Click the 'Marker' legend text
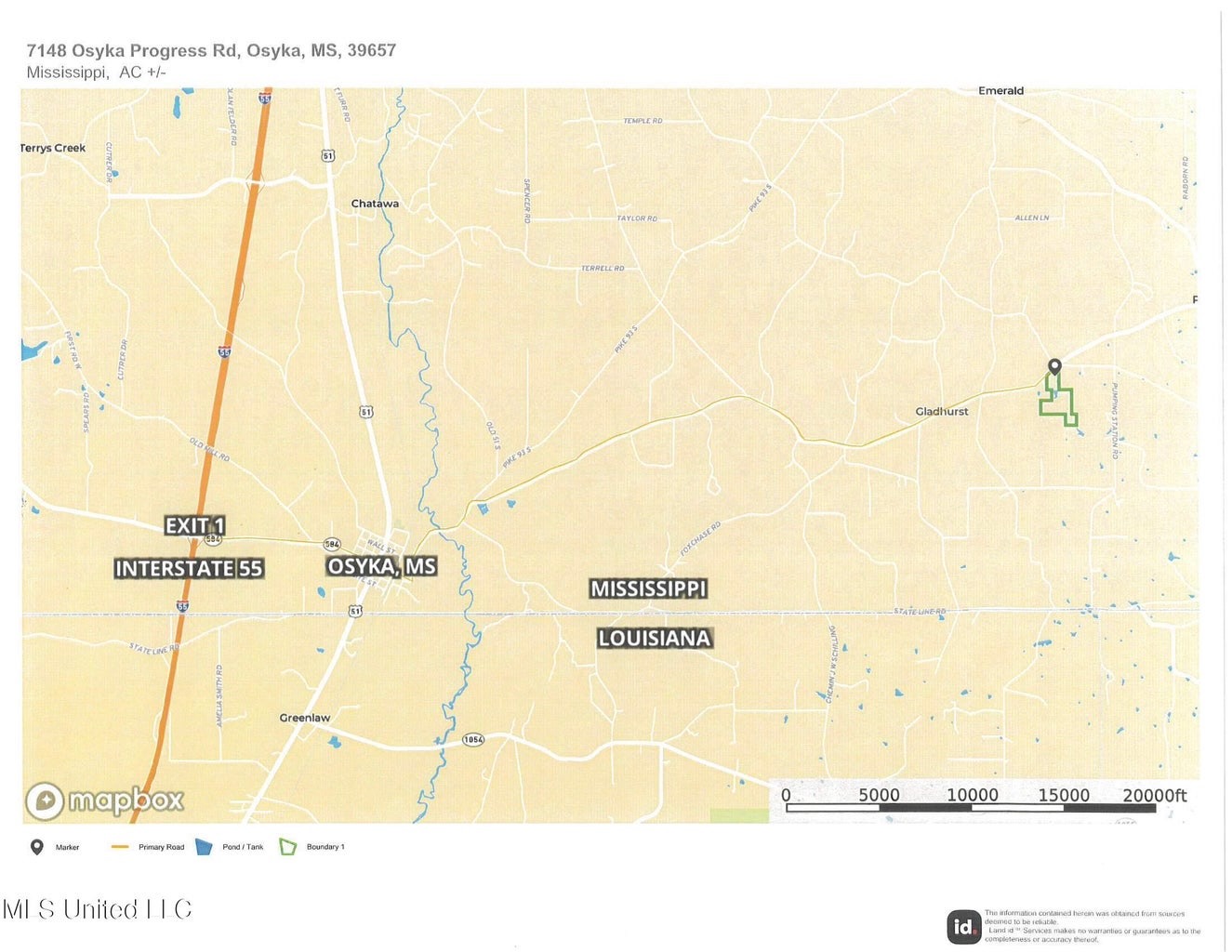Viewport: 1232px width, 952px height. (x=67, y=847)
